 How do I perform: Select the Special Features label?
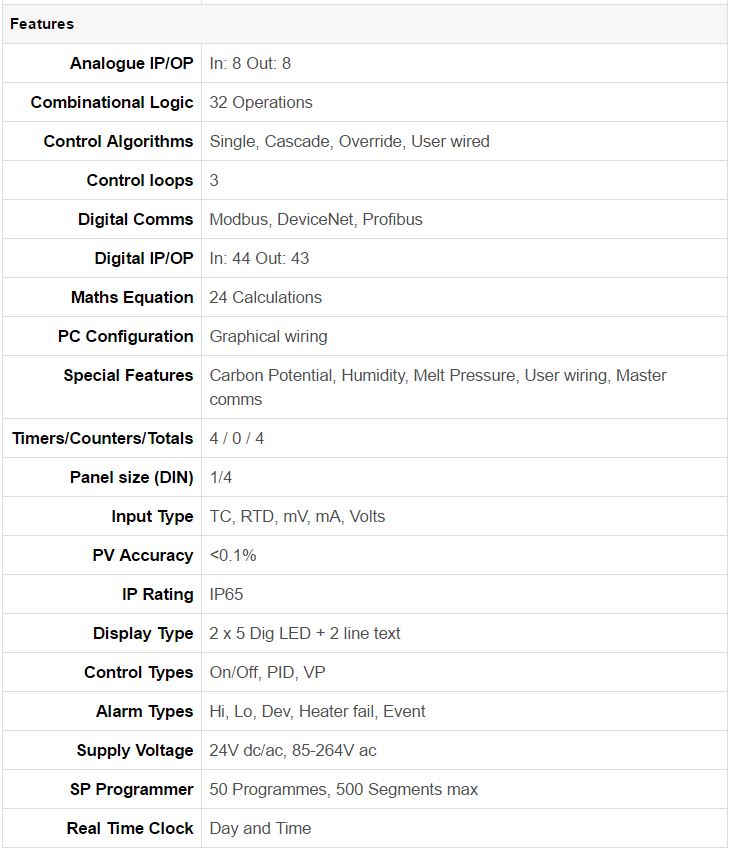click(x=128, y=375)
